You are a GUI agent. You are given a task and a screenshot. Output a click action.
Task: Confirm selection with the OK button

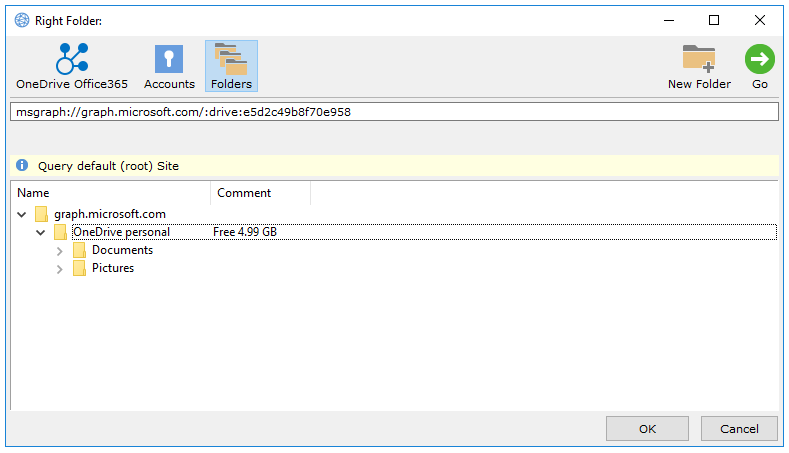click(x=647, y=429)
